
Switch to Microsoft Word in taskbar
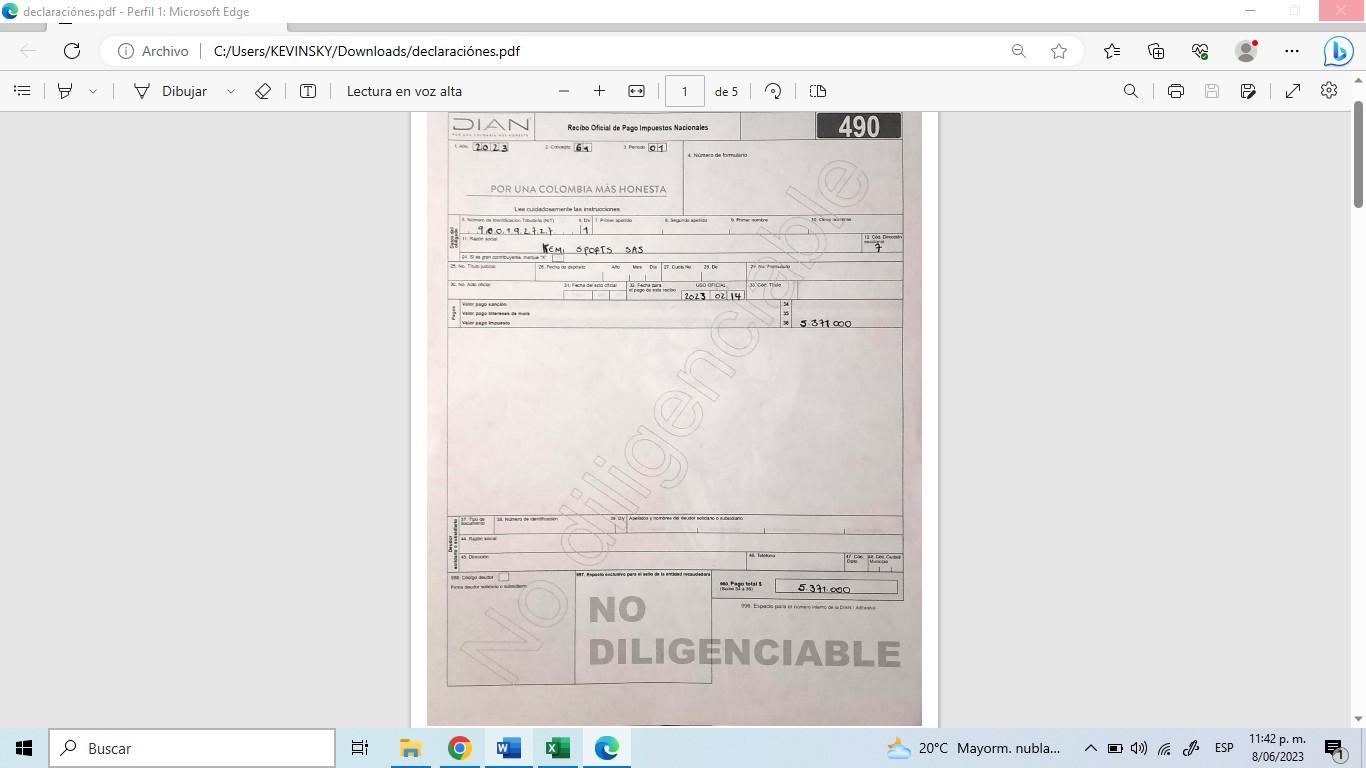(508, 748)
